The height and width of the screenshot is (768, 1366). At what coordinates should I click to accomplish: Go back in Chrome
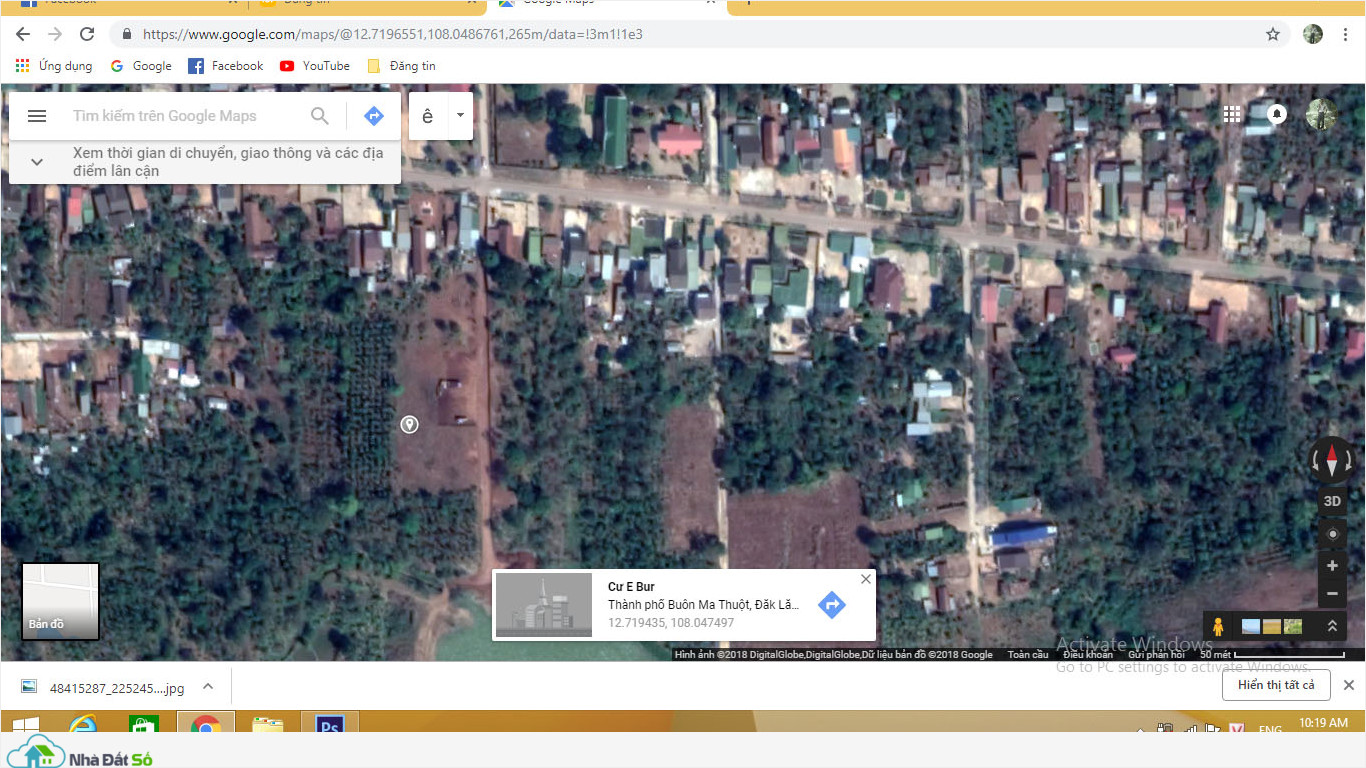pyautogui.click(x=23, y=34)
